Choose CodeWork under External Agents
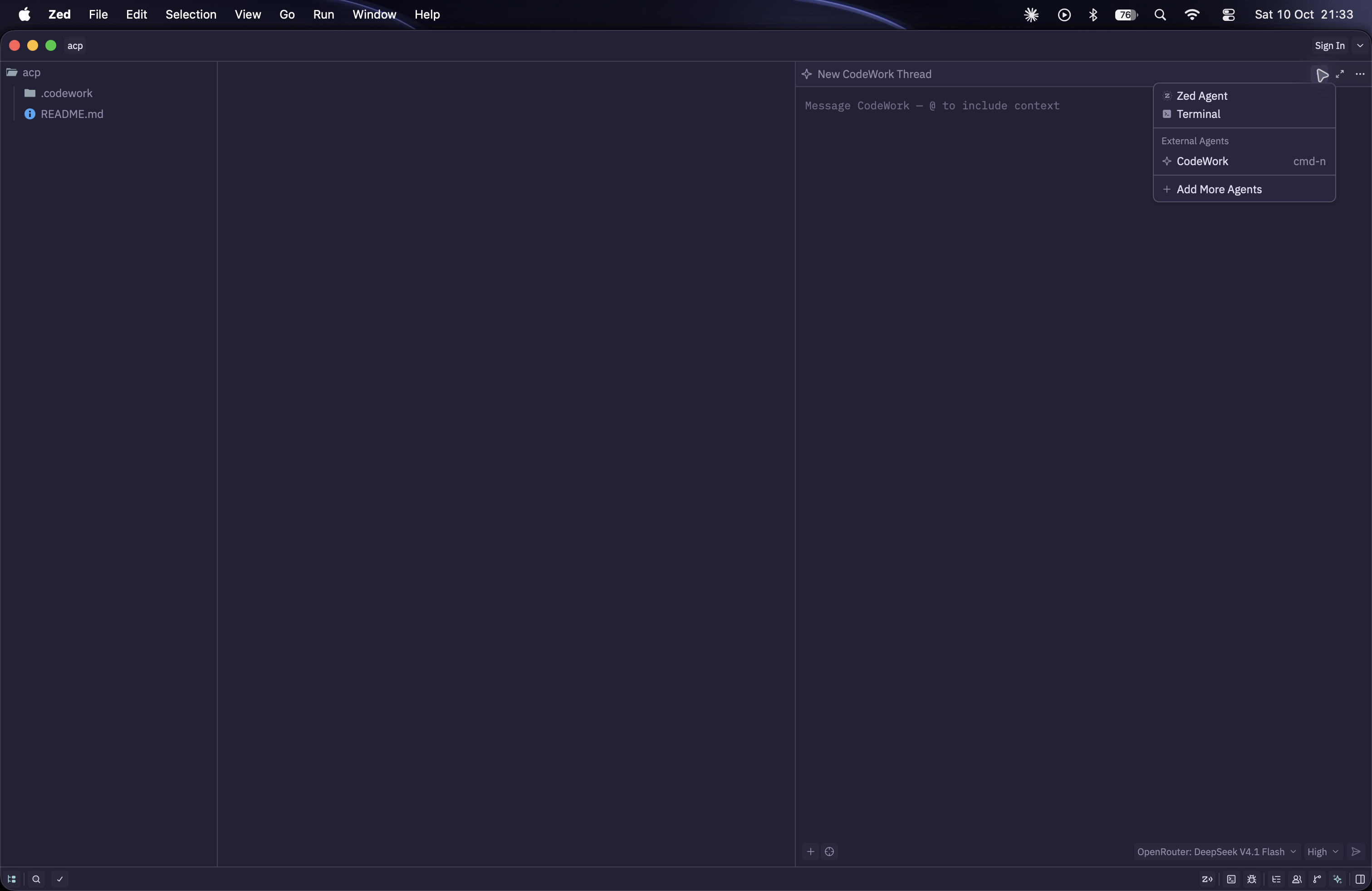Screen dimensions: 1372x891 pos(1244,161)
